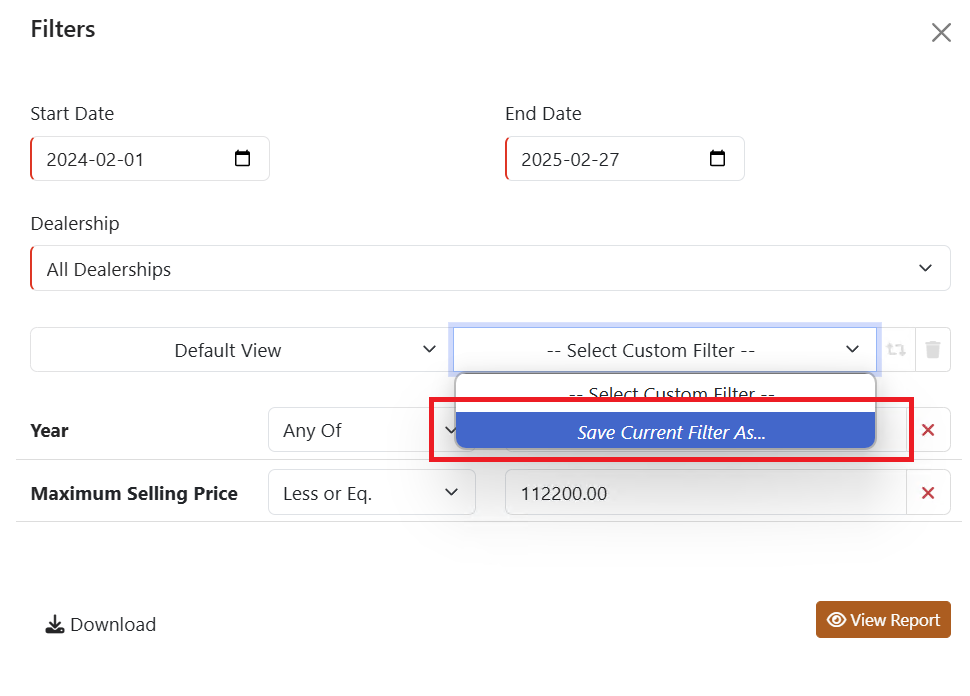Remove the Maximum Selling Price filter
970x696 pixels.
(928, 493)
